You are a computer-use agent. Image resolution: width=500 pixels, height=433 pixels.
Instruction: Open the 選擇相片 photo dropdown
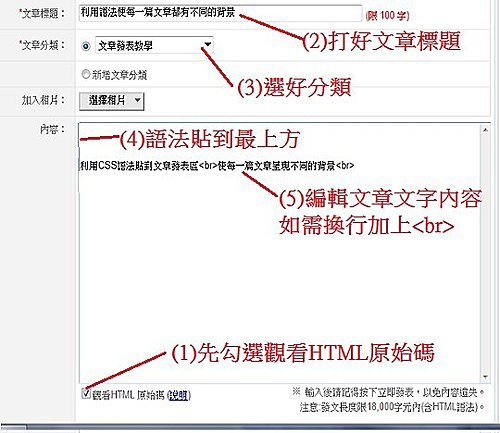112,101
